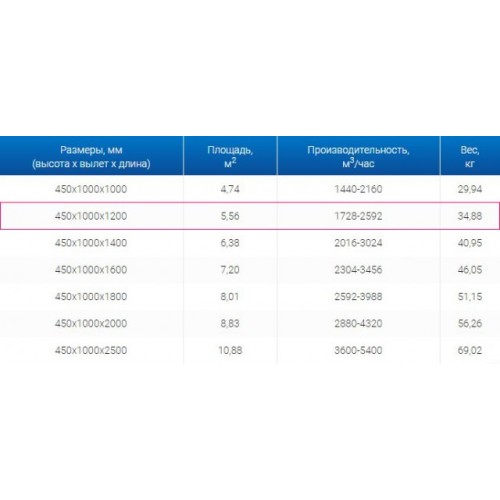The height and width of the screenshot is (500, 500).
Task: Click the 1440-2160 performance value
Action: [358, 189]
